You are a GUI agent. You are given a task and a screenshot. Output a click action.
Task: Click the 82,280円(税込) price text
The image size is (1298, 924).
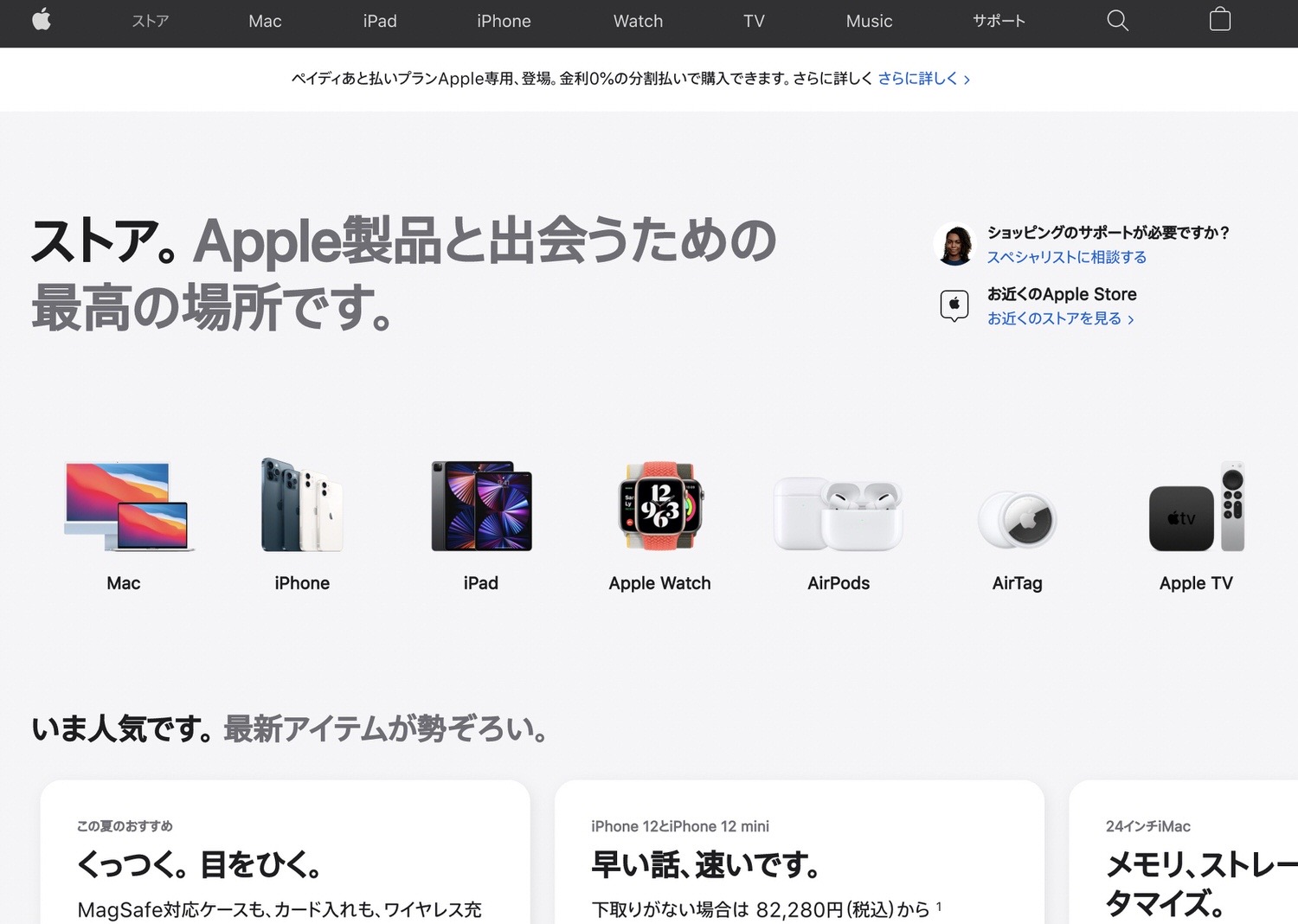[826, 909]
